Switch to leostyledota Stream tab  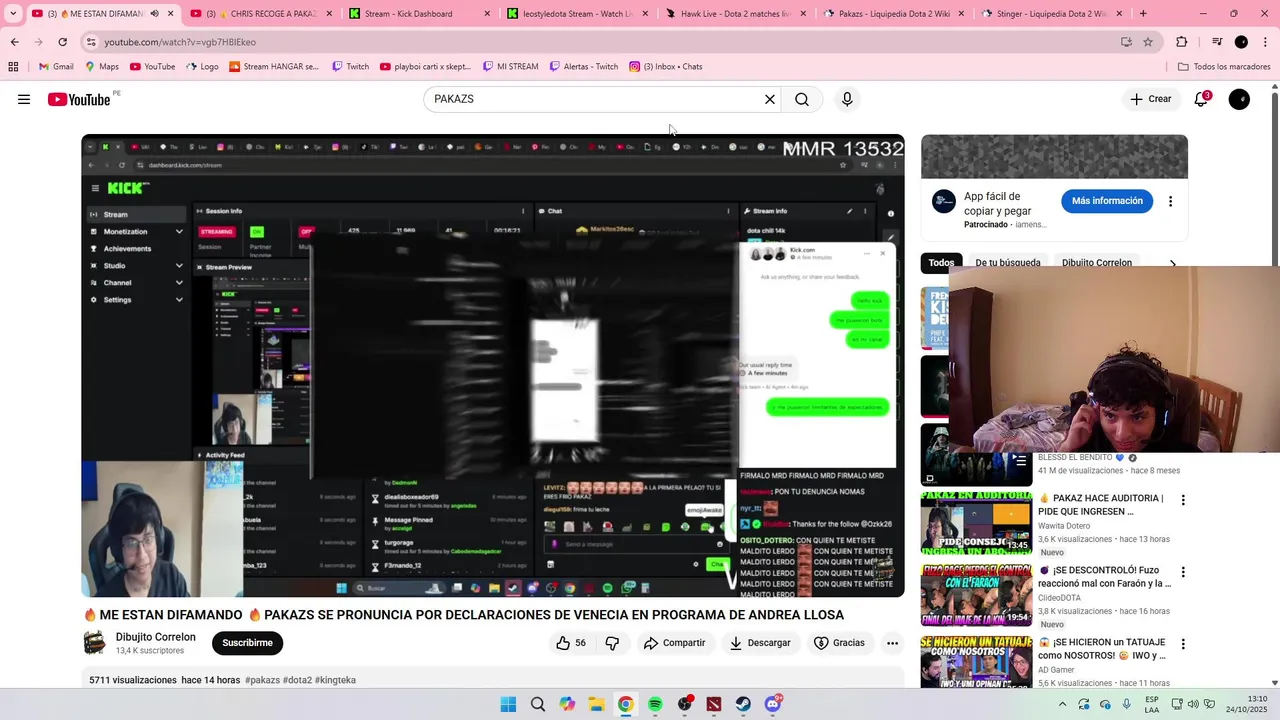click(578, 14)
